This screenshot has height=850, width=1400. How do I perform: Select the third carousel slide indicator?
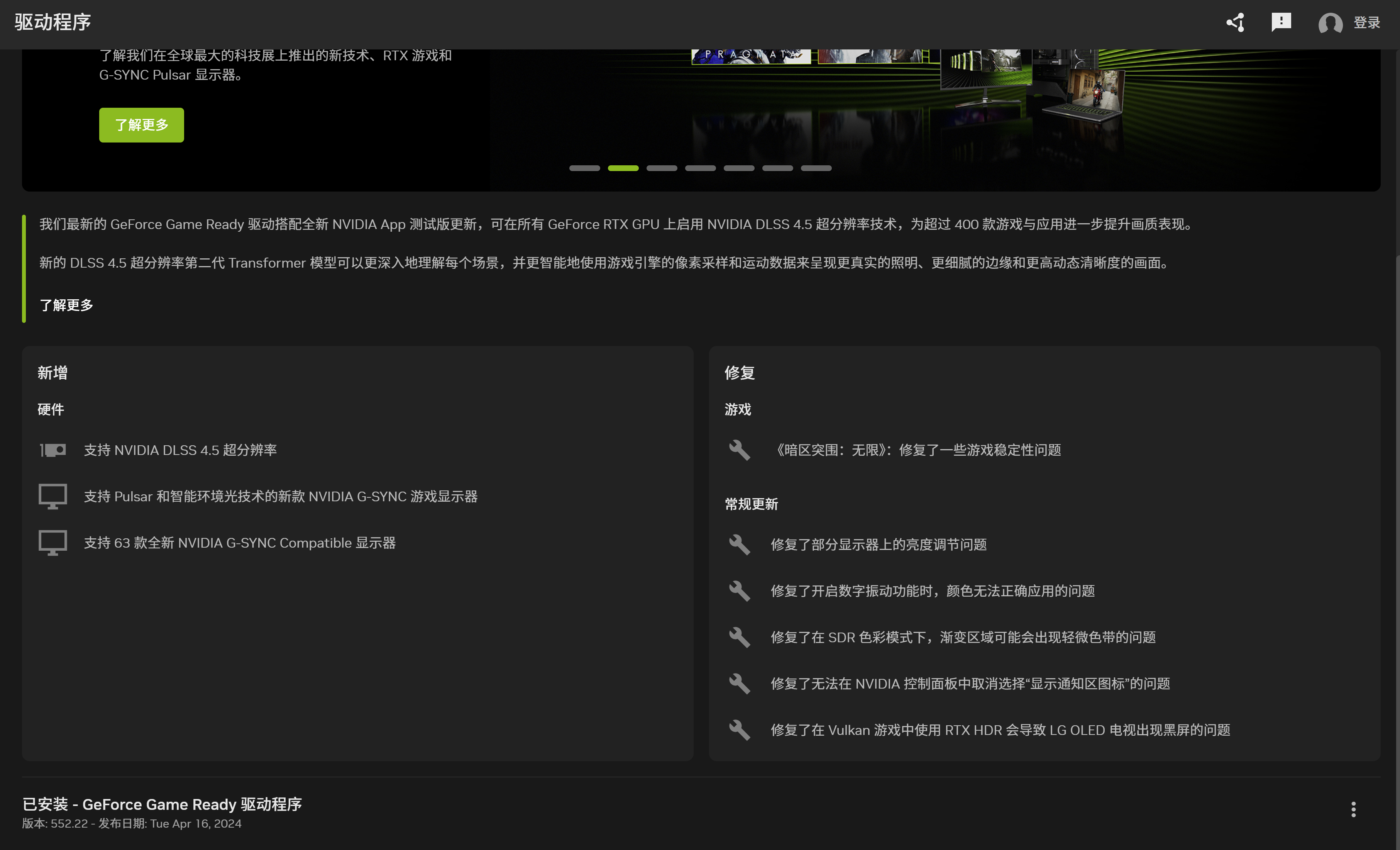661,168
